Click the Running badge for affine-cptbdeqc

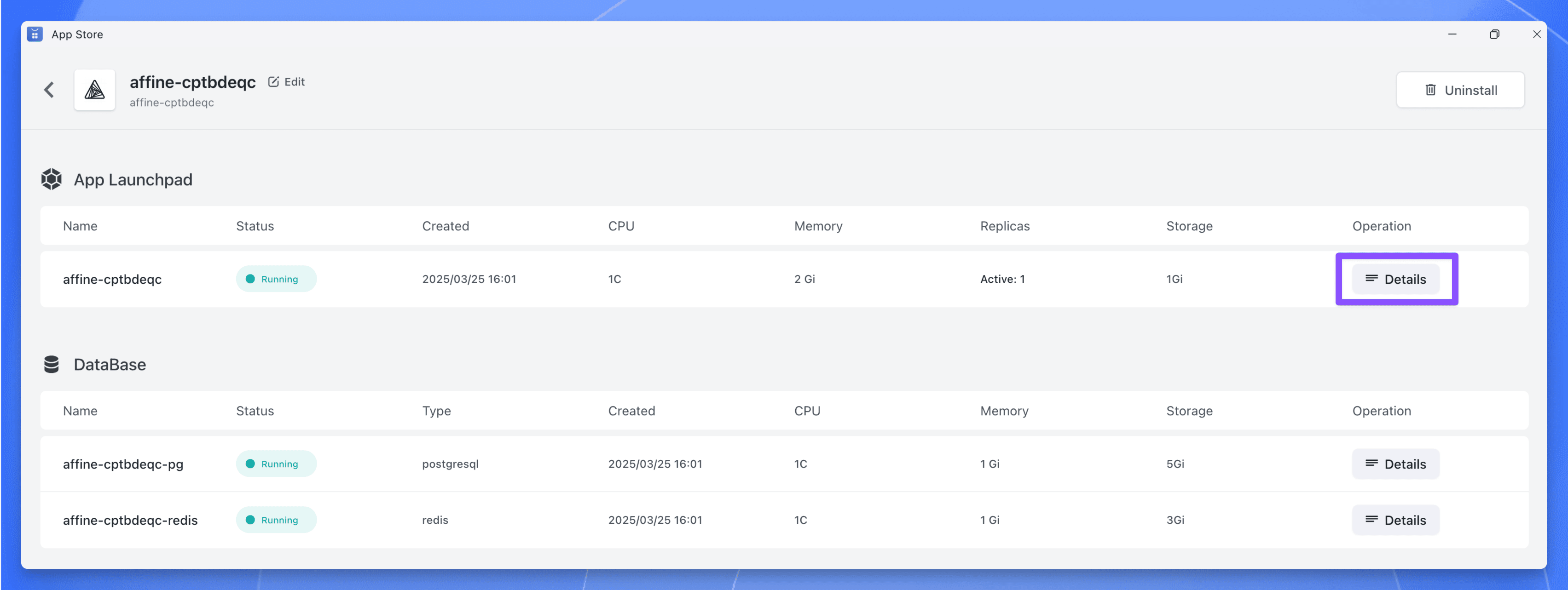click(x=276, y=279)
